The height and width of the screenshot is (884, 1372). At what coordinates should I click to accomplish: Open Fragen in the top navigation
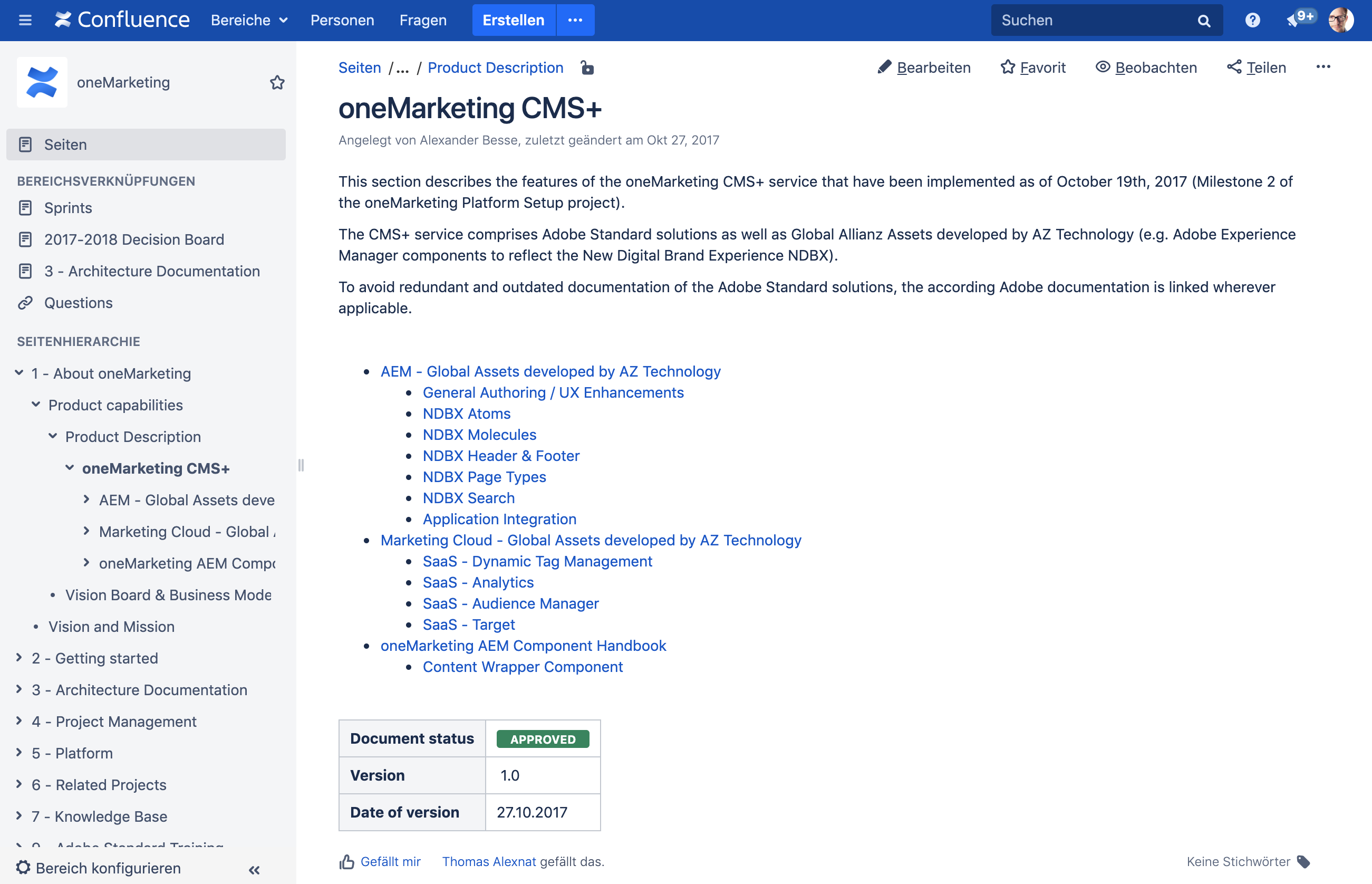tap(423, 20)
